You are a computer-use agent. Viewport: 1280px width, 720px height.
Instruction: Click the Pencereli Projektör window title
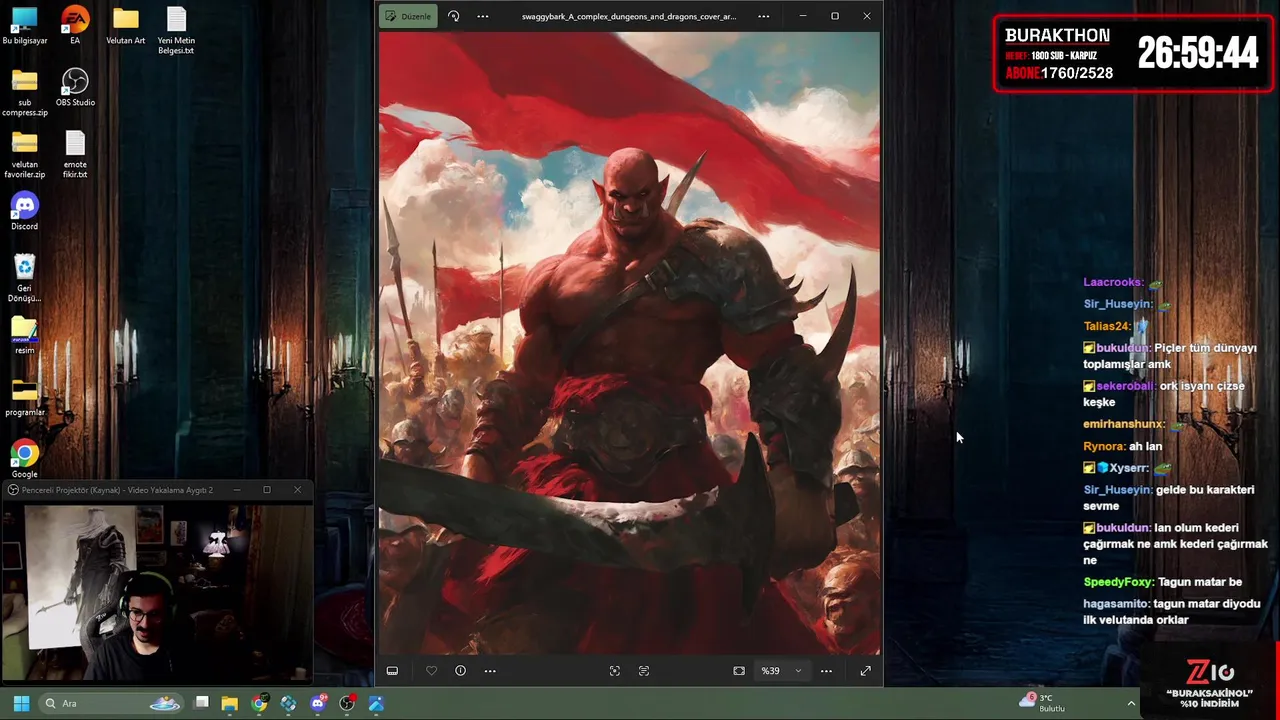[117, 490]
